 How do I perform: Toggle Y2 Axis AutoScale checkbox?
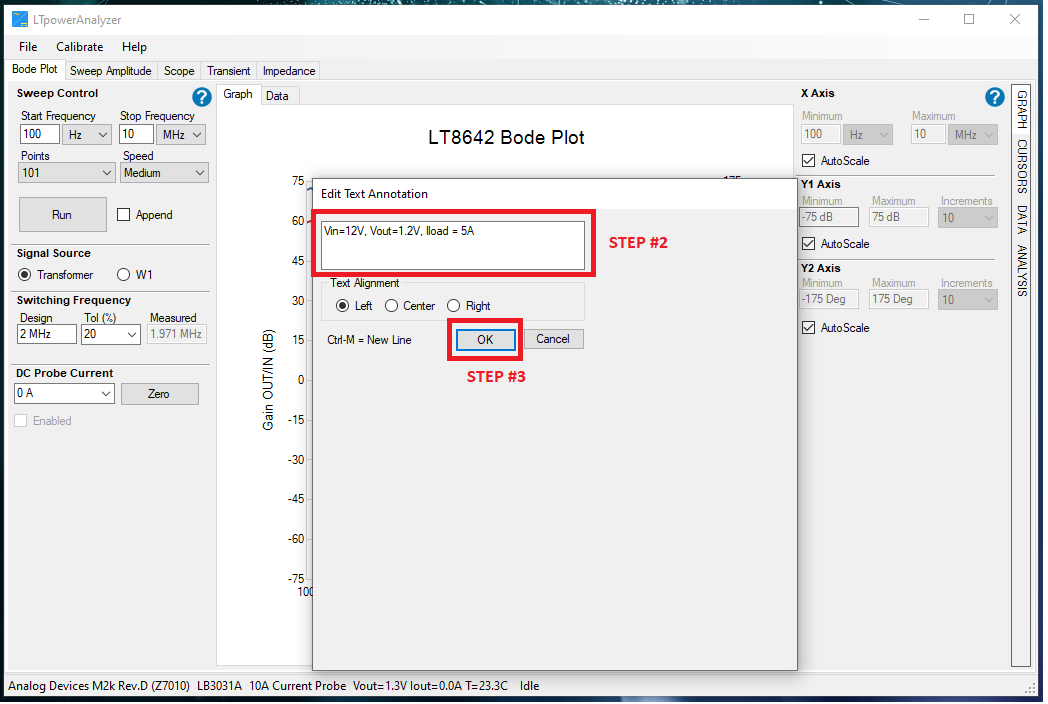point(808,328)
